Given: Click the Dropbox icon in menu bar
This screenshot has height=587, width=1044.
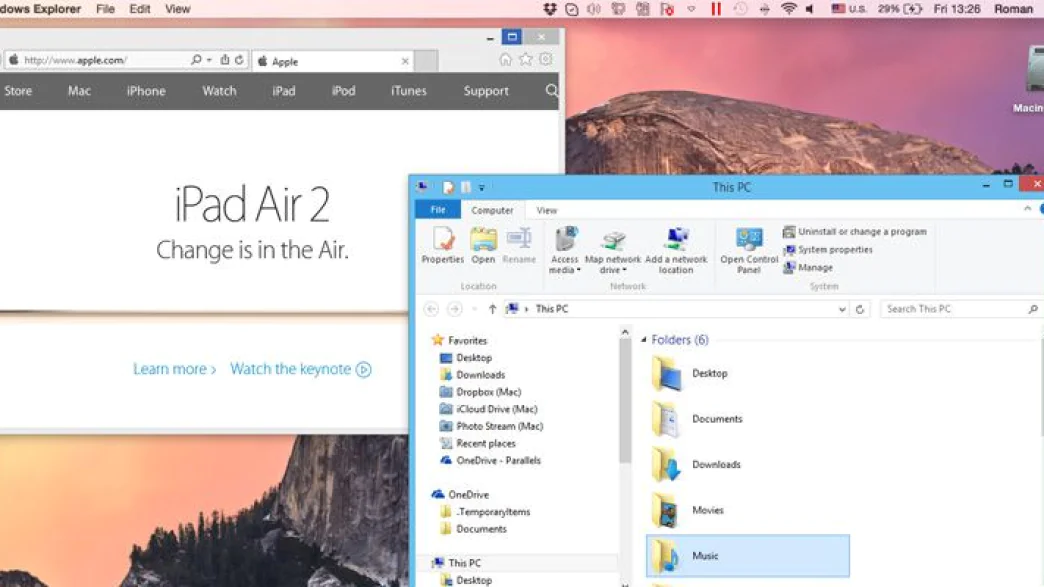Looking at the screenshot, I should (x=550, y=9).
